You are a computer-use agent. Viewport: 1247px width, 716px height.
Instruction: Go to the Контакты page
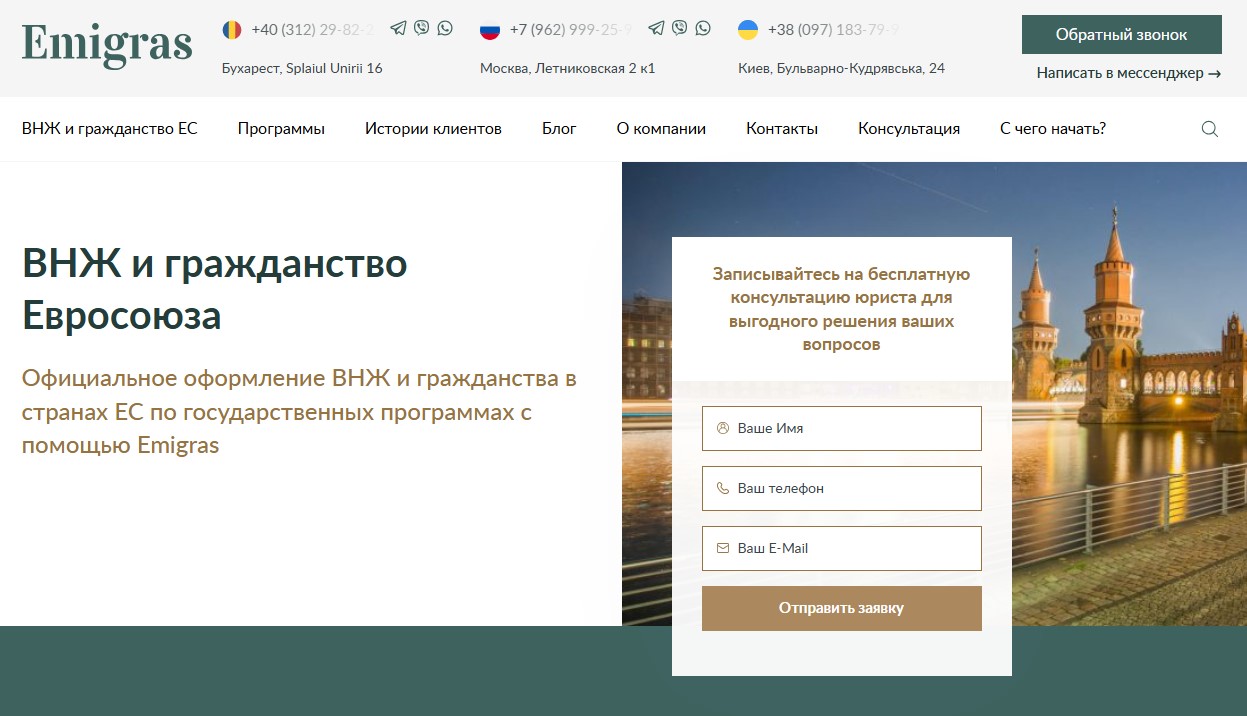coord(782,129)
